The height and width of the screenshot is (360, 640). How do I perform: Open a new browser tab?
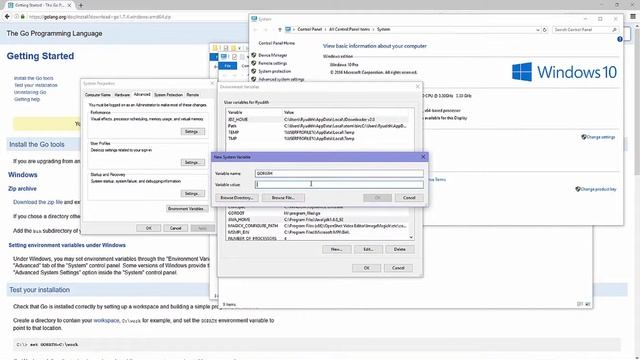[x=81, y=5]
